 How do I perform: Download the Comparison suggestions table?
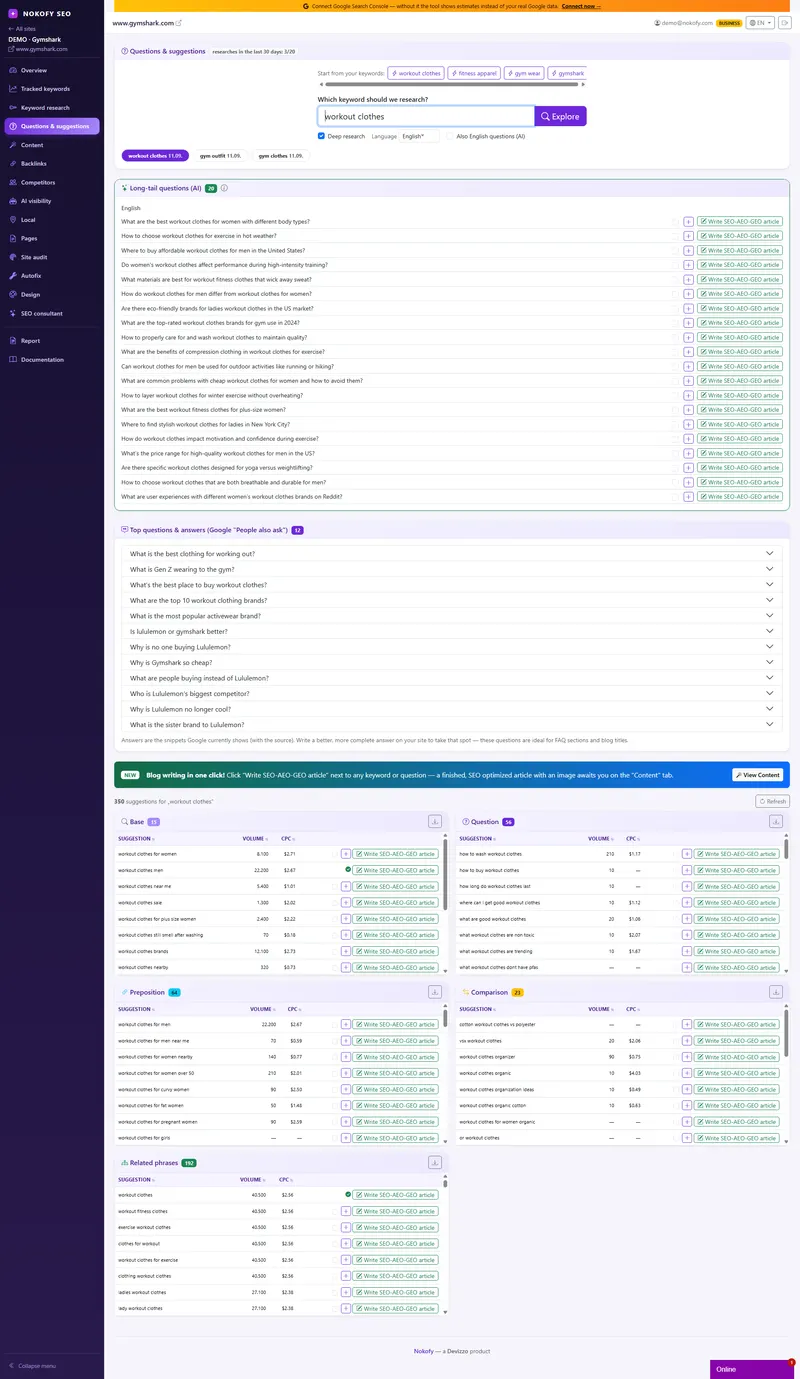click(x=776, y=992)
